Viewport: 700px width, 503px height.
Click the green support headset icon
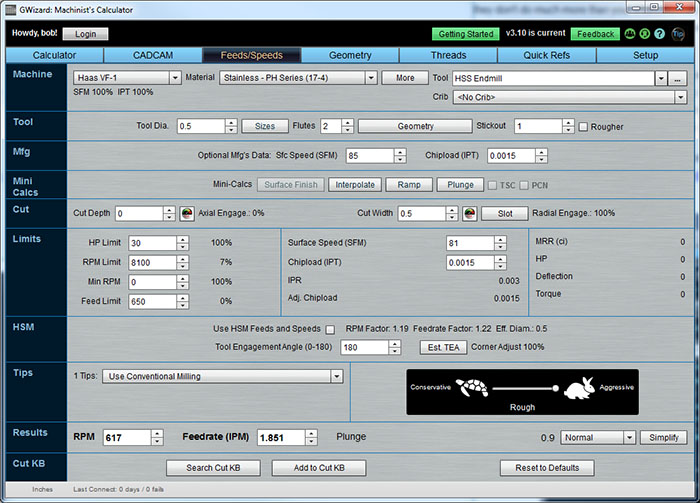point(644,34)
